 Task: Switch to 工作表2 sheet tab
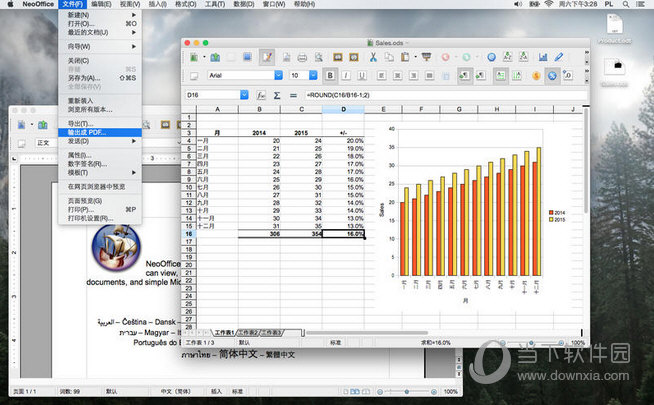pos(249,332)
